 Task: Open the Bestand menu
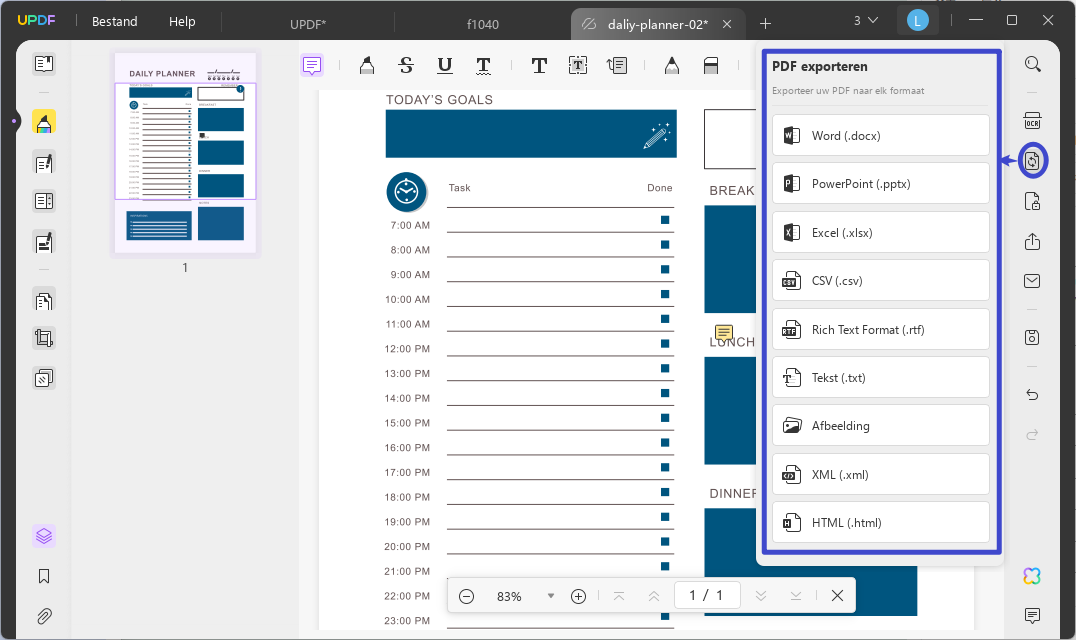pyautogui.click(x=115, y=21)
